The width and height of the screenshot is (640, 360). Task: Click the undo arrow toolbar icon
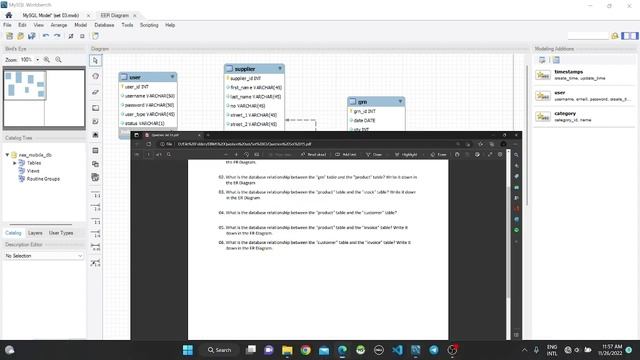click(x=46, y=36)
